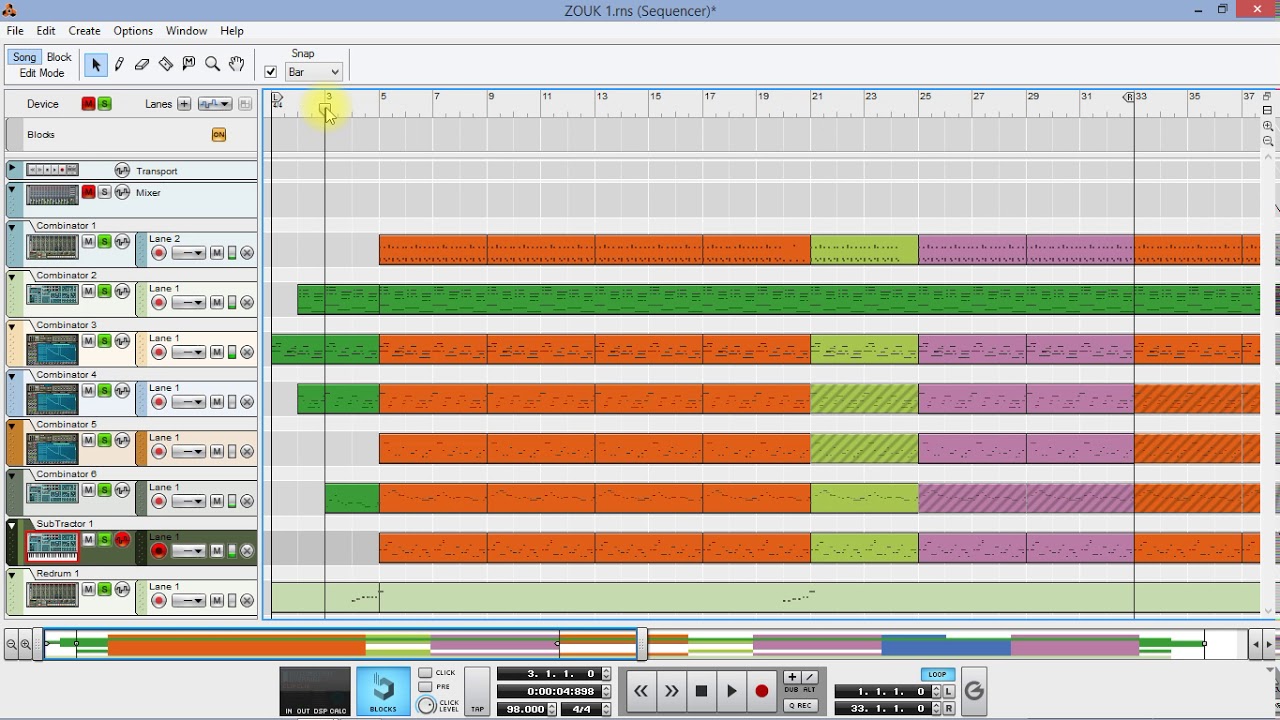This screenshot has width=1280, height=720.
Task: Open the Window menu
Action: tap(186, 31)
